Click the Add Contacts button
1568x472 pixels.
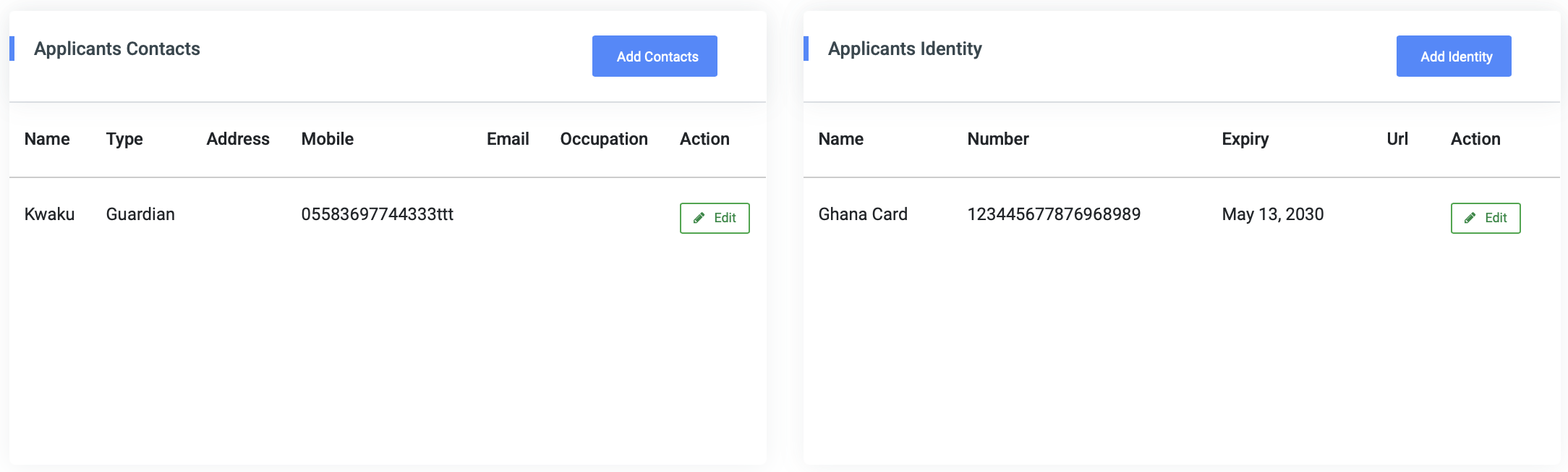click(x=655, y=56)
